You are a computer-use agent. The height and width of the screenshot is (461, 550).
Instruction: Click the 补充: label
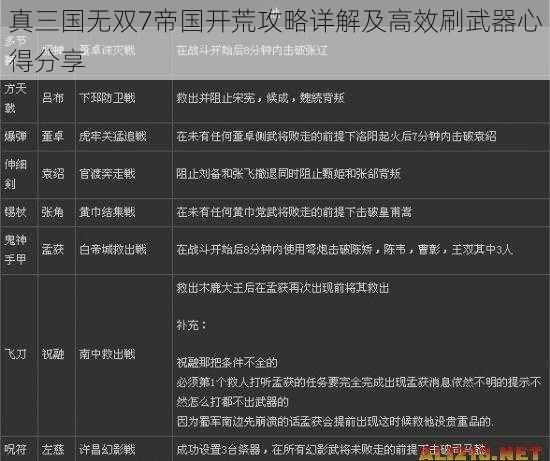coord(191,326)
